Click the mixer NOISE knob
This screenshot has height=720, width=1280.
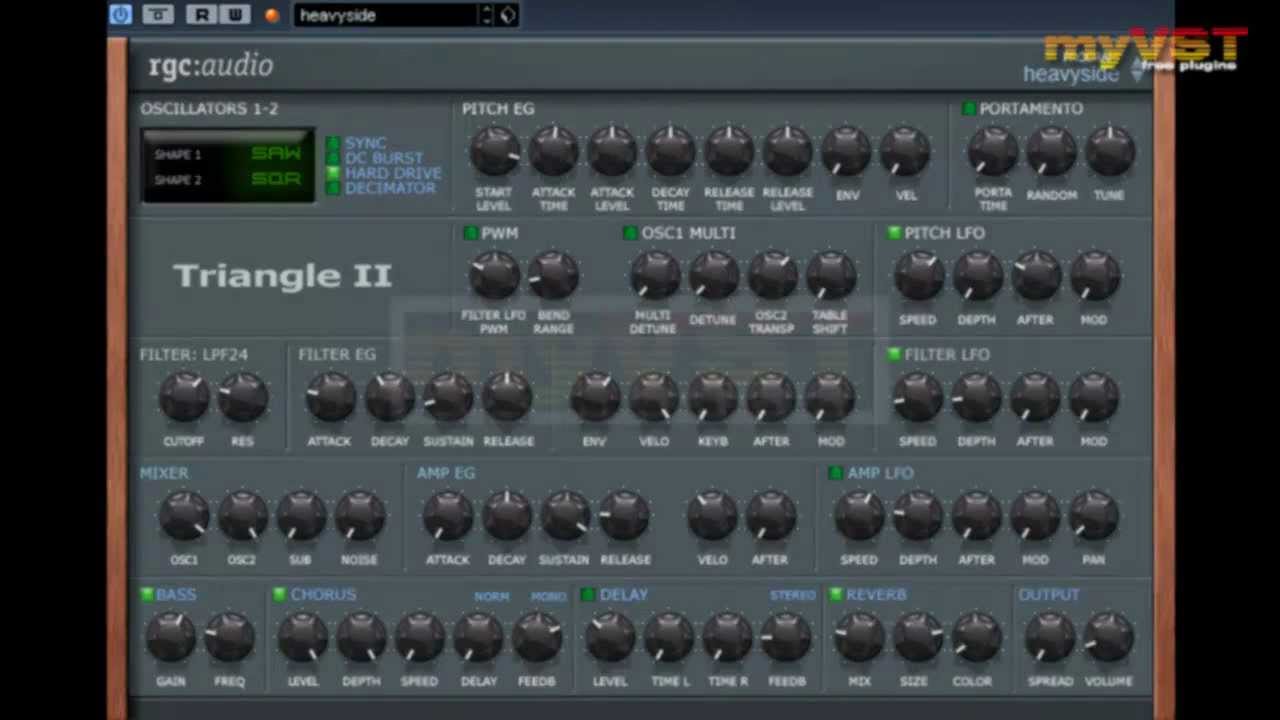click(x=360, y=516)
